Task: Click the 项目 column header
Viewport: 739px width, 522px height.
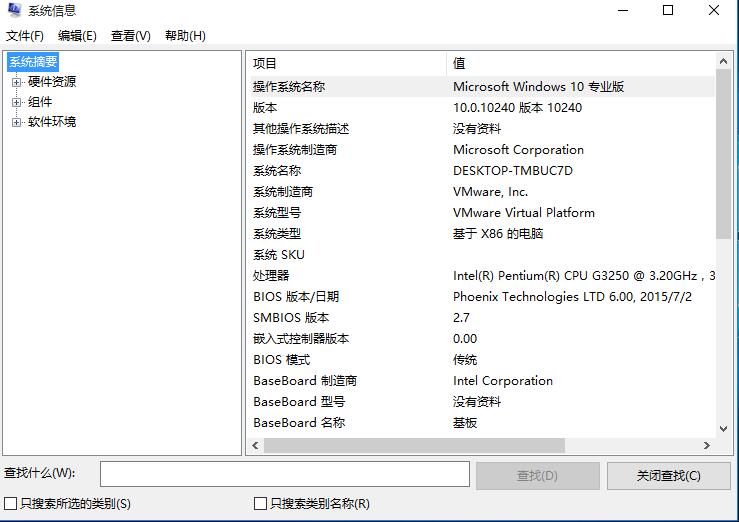Action: (345, 63)
